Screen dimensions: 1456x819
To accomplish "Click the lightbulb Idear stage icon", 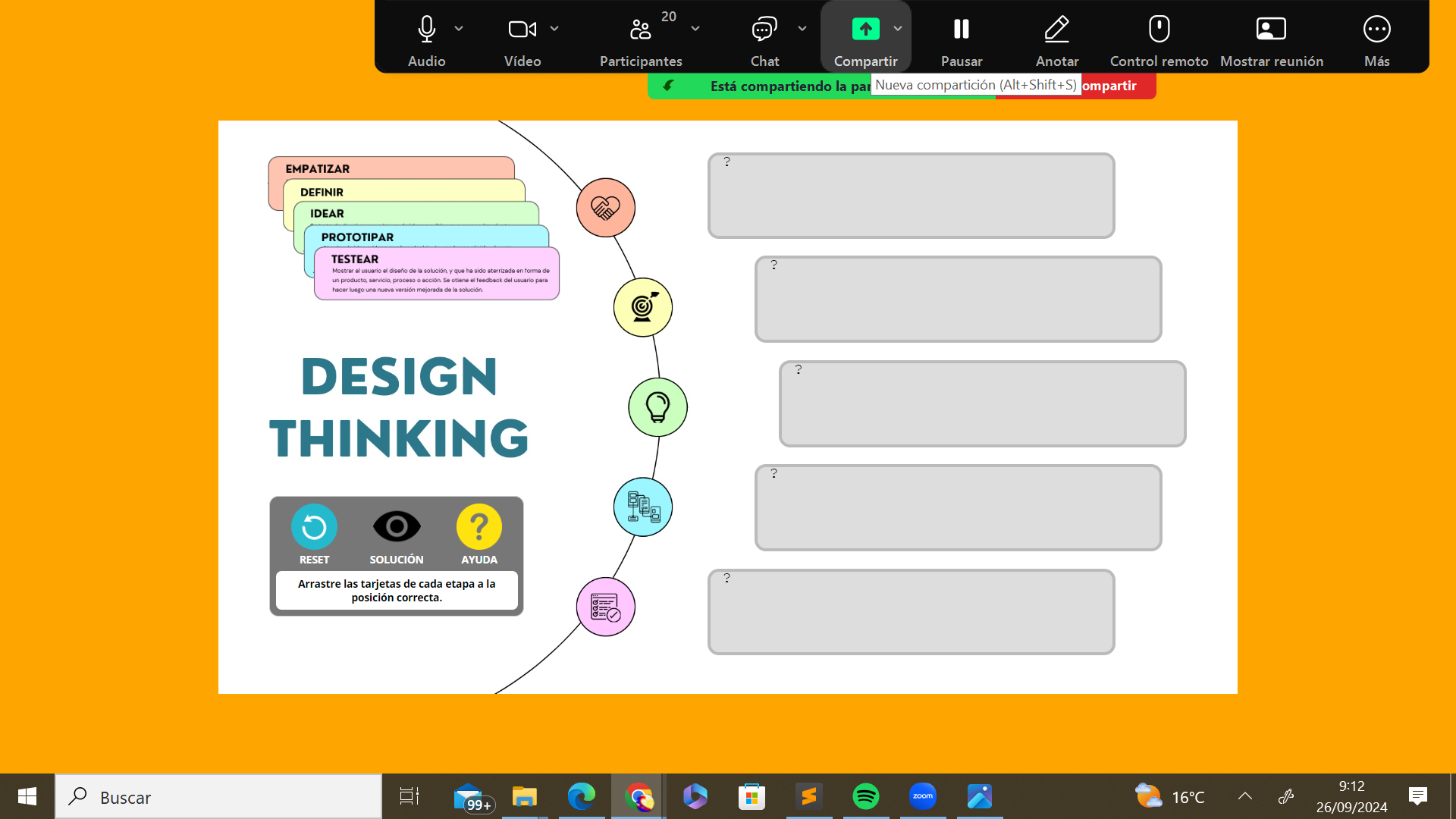I will tap(657, 407).
